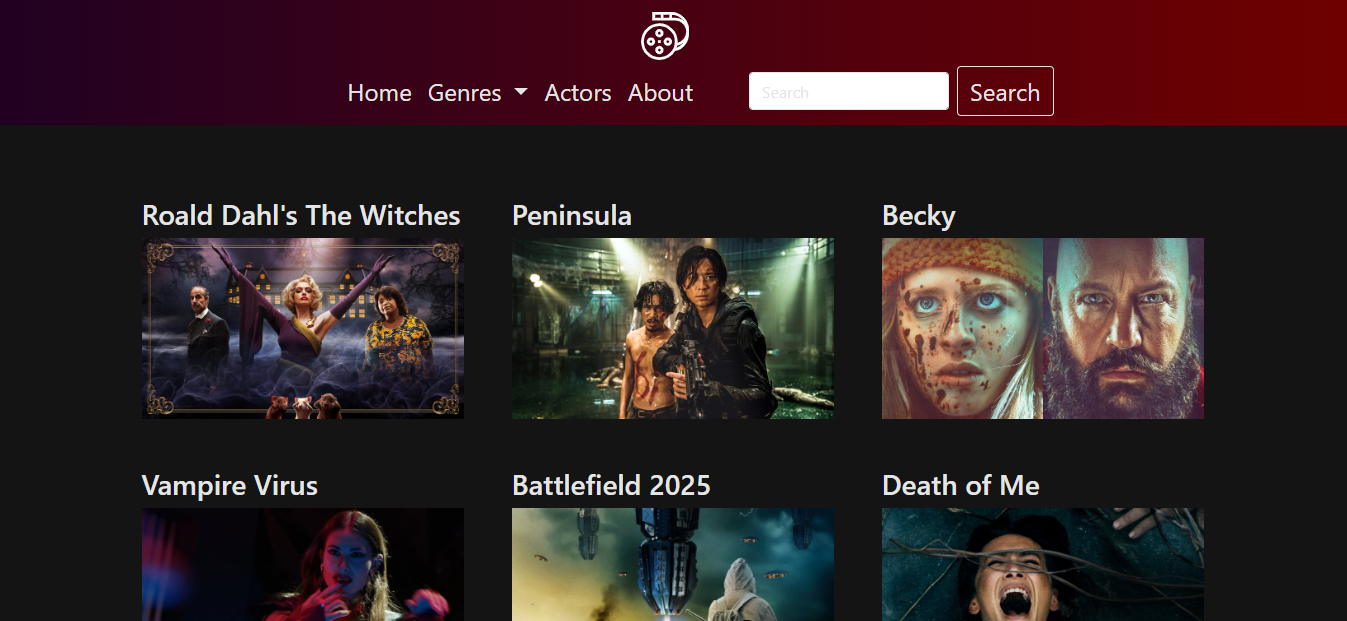
Task: Expand the Genres dropdown menu
Action: pos(477,93)
